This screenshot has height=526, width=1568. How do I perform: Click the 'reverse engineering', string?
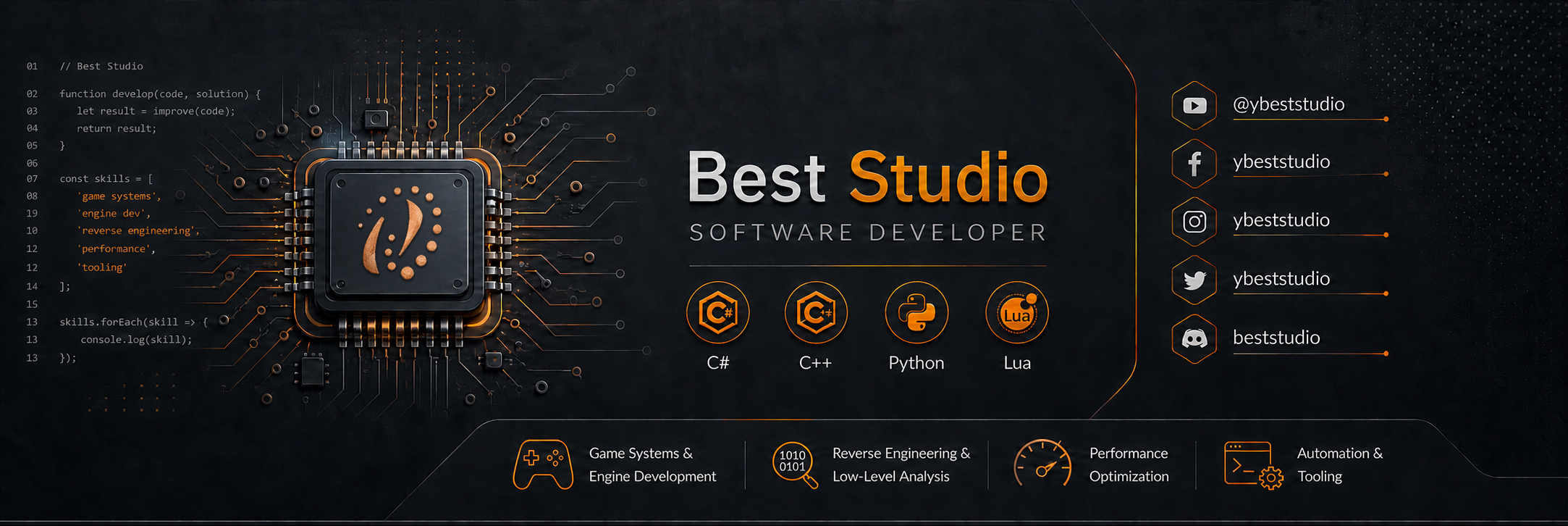tap(138, 231)
